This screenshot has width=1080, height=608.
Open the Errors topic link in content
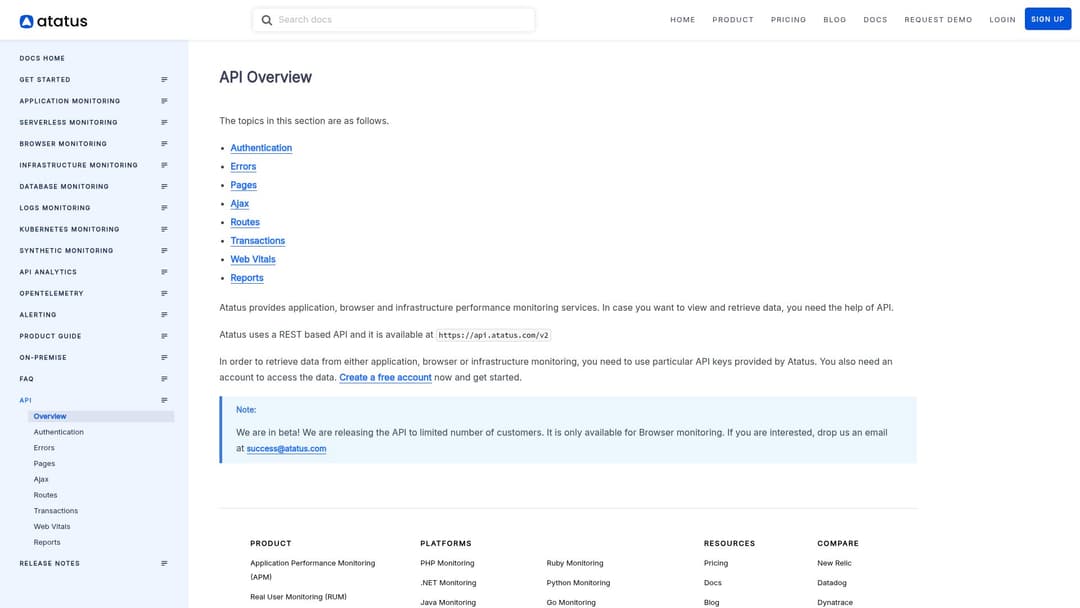(243, 167)
